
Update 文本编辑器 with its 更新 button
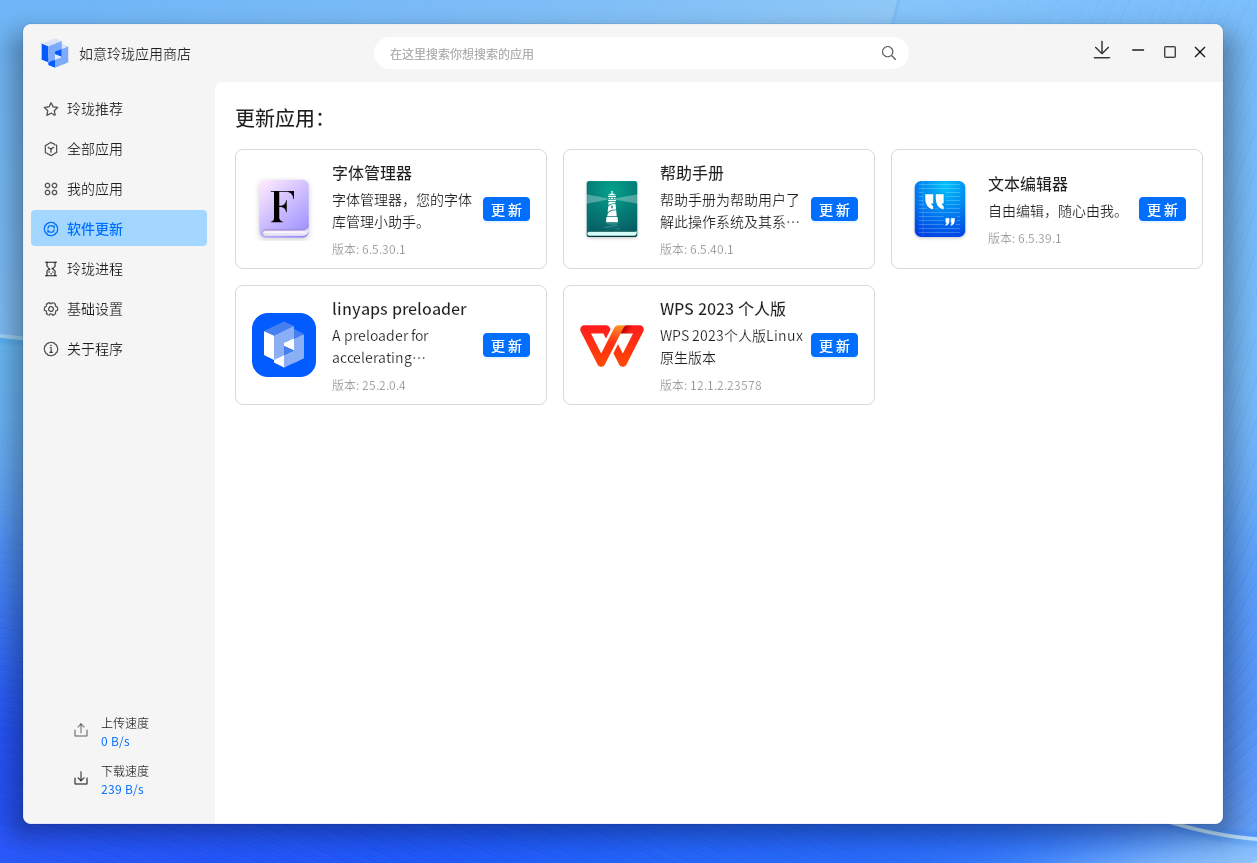tap(1162, 210)
